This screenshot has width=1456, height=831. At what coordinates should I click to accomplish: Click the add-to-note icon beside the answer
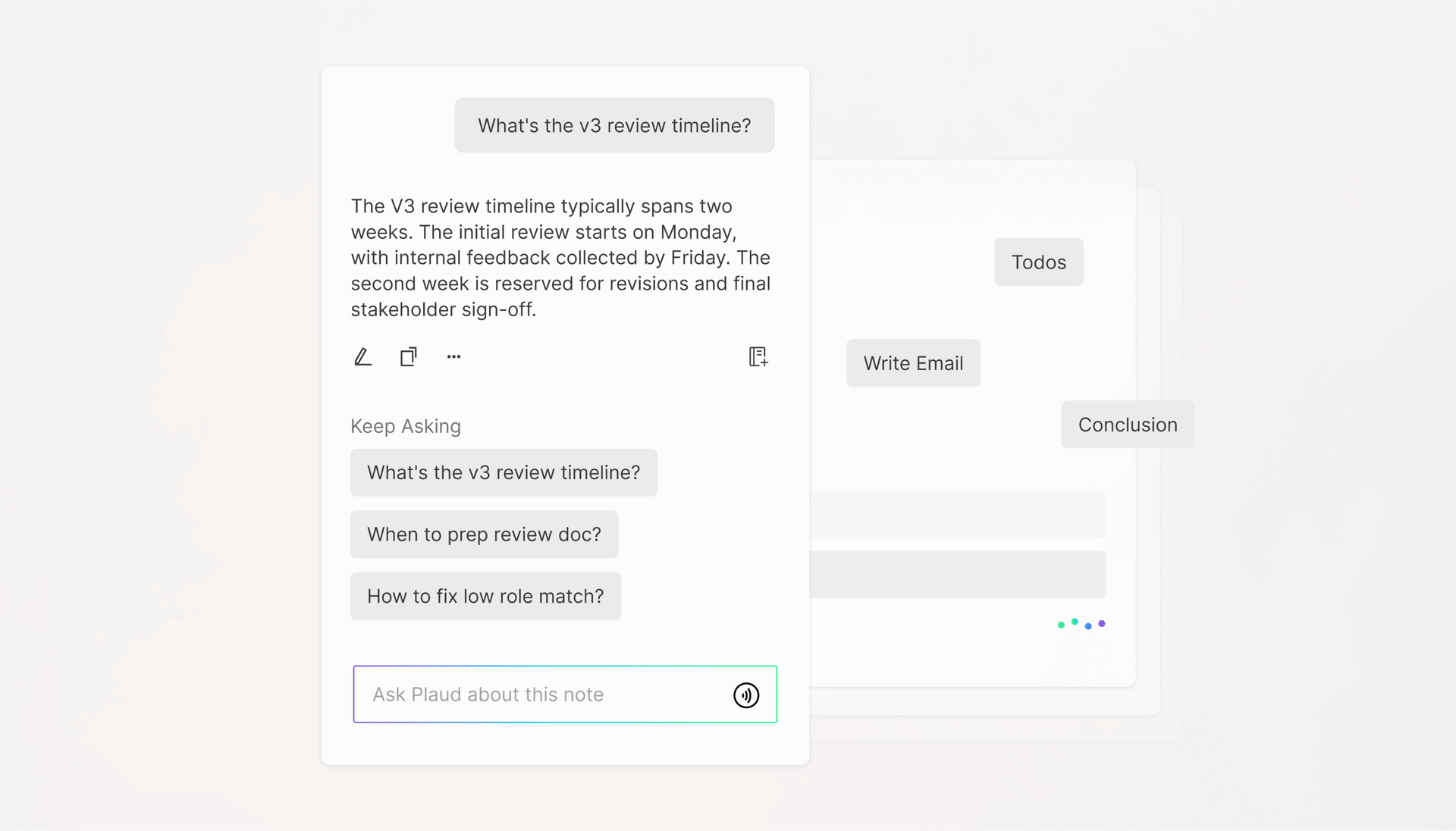coord(758,356)
